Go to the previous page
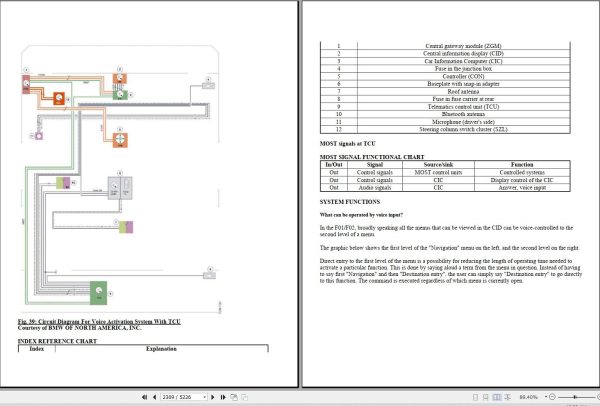This screenshot has width=600, height=406. [x=154, y=397]
